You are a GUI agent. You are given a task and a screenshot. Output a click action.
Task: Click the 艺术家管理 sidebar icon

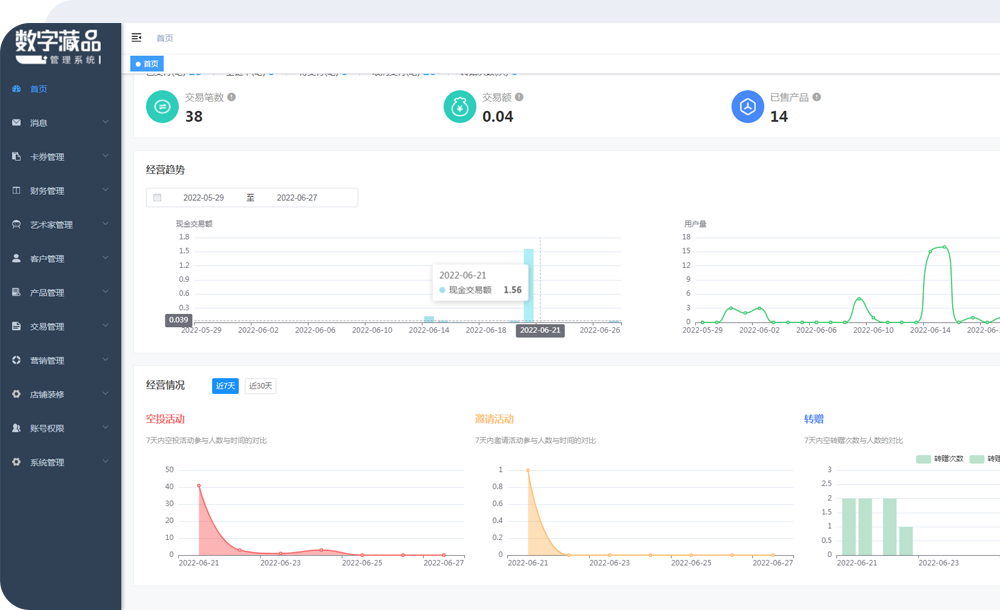coord(17,225)
